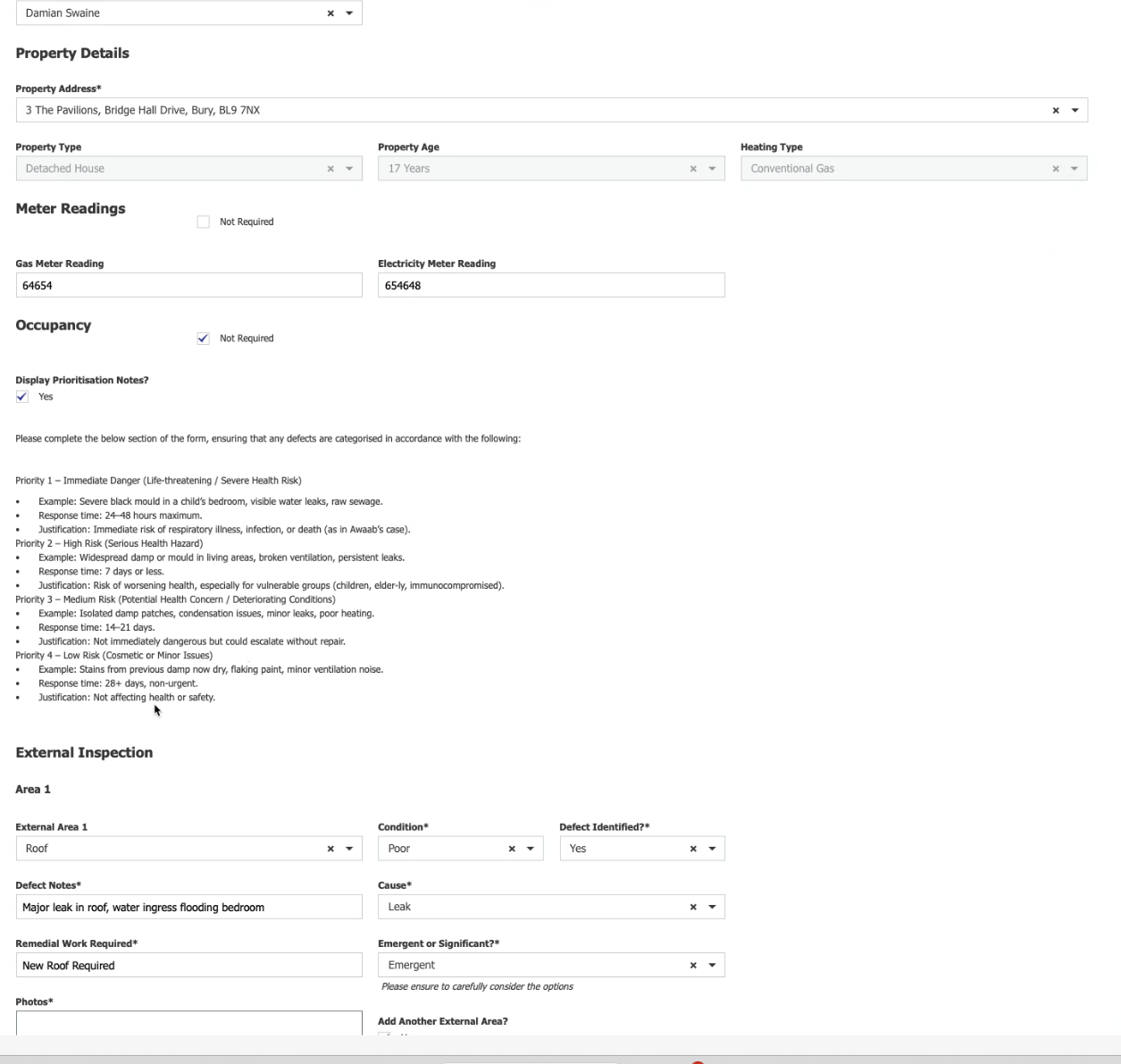Click the Photos upload area
The width and height of the screenshot is (1121, 1064).
point(188,1025)
